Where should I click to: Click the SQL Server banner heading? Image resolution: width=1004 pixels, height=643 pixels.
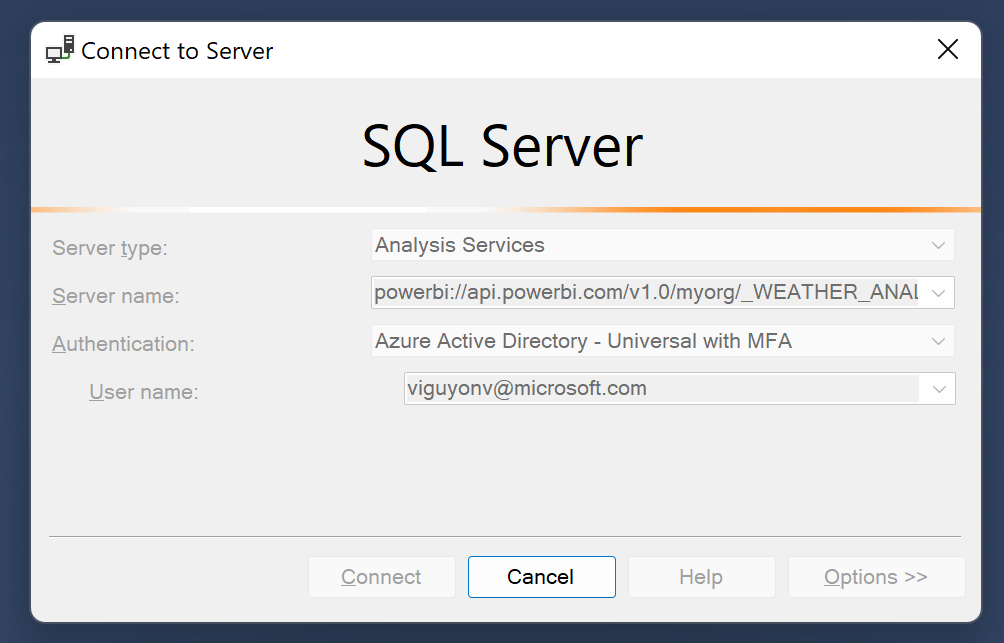tap(502, 146)
